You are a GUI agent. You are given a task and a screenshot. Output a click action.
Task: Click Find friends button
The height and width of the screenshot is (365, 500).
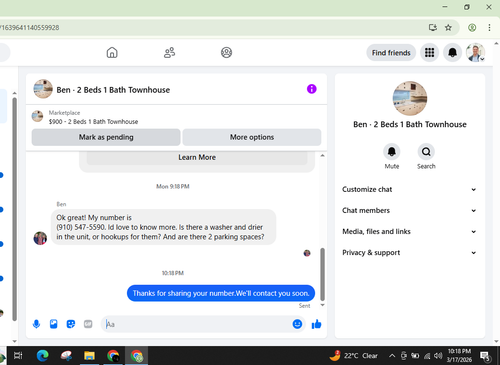point(391,53)
